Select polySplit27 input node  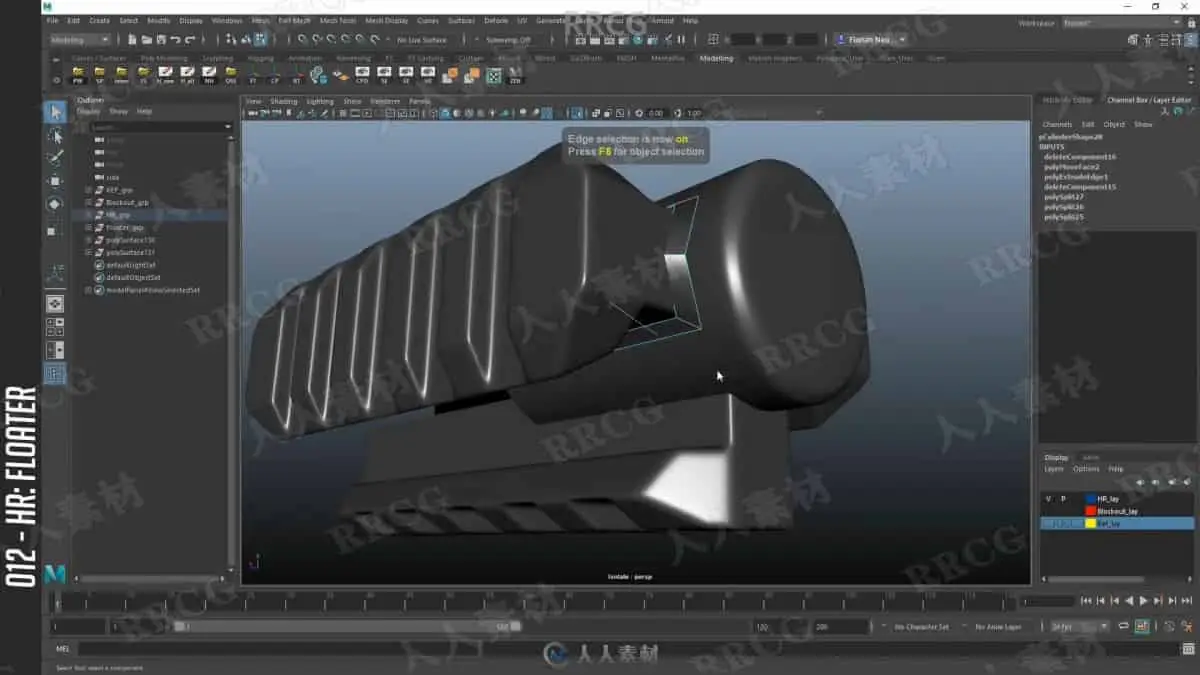pos(1064,197)
